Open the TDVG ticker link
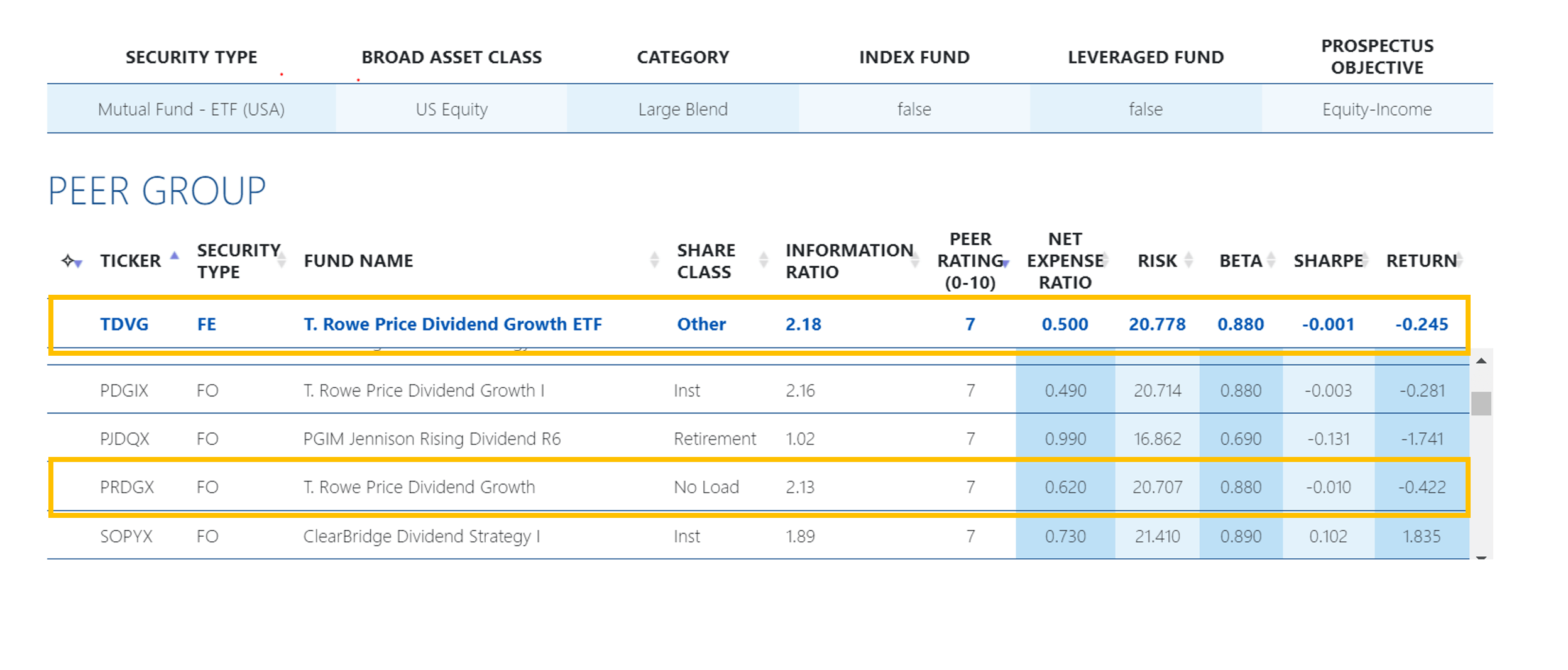 coord(124,324)
